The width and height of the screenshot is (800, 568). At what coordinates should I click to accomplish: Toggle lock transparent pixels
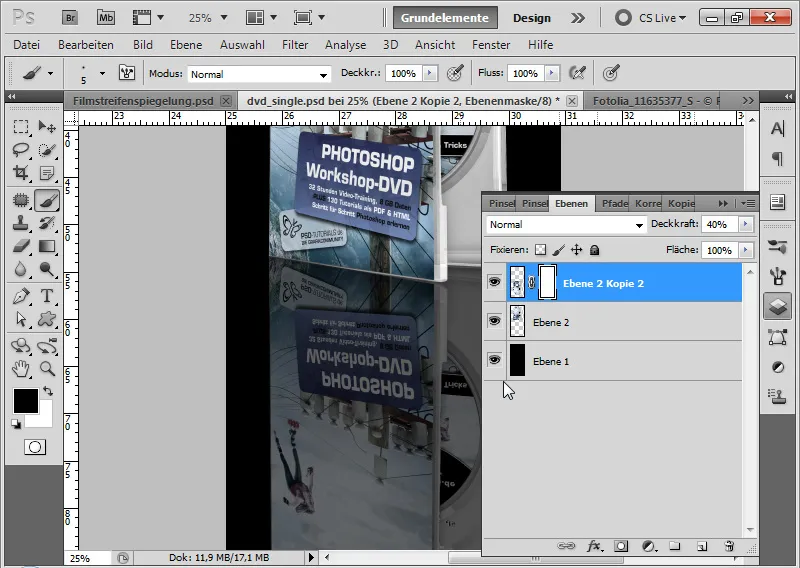[x=540, y=250]
